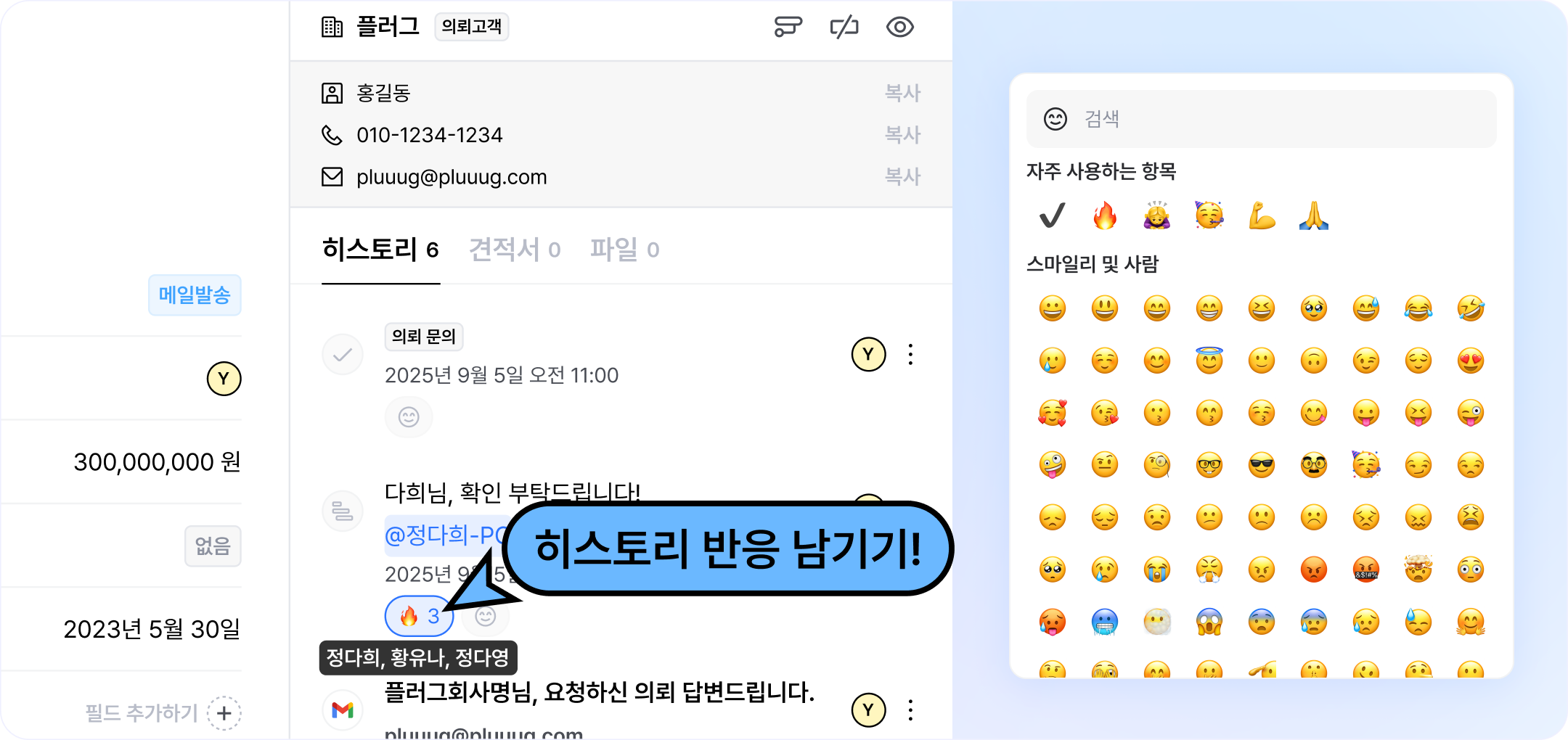Click the eye visibility icon in header
Screen dimensions: 1568x740
pyautogui.click(x=899, y=28)
